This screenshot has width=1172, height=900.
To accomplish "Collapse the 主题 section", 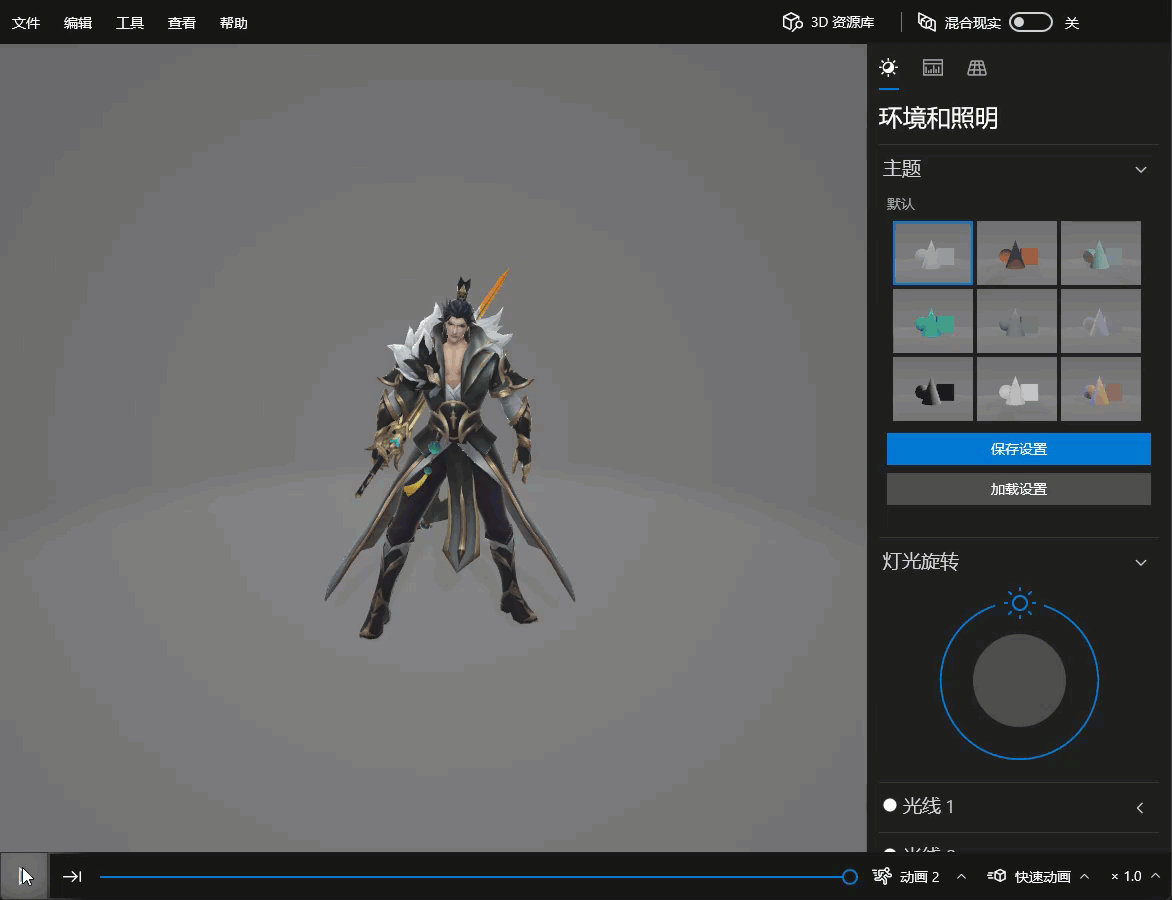I will point(1141,170).
